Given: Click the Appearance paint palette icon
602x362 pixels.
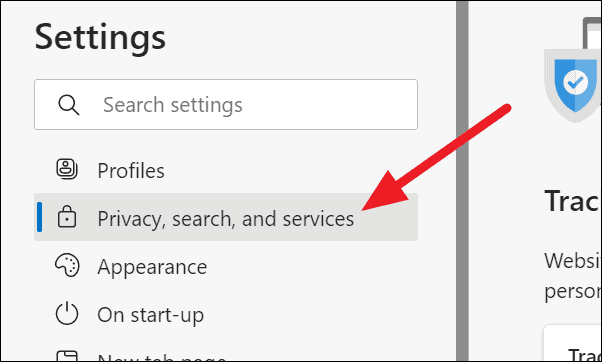Looking at the screenshot, I should pyautogui.click(x=67, y=266).
